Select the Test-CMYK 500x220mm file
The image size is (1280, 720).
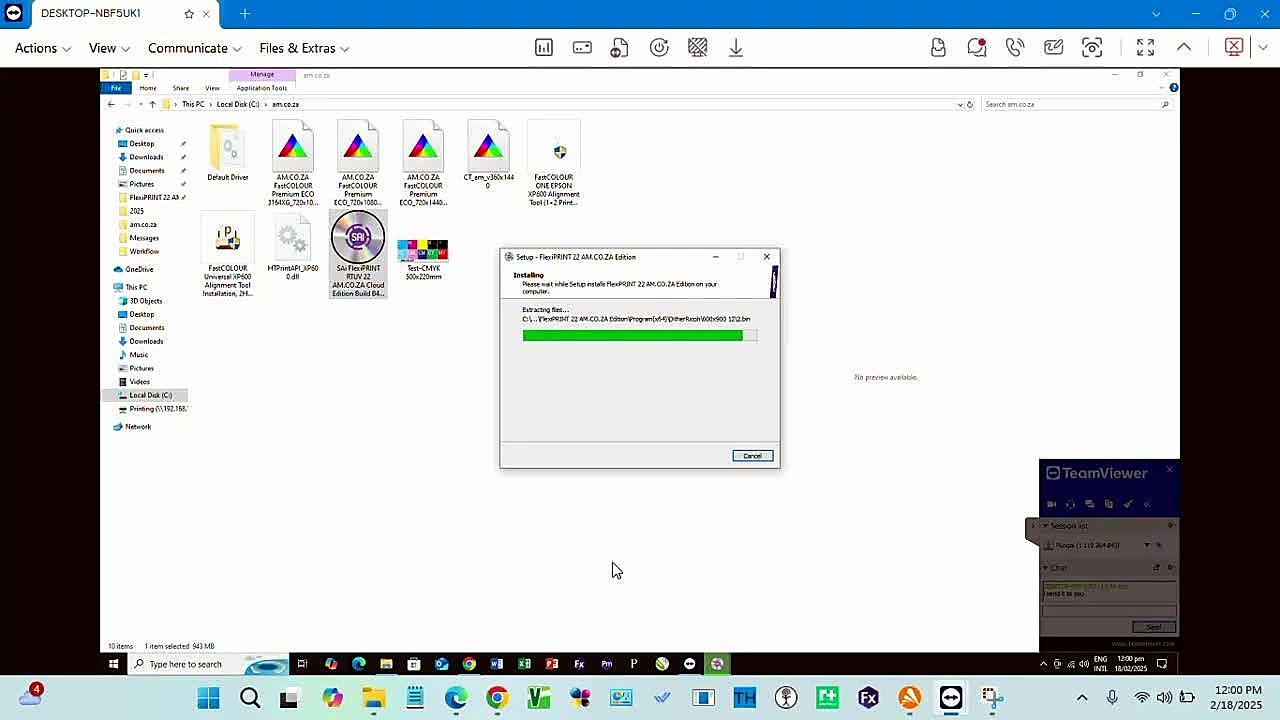423,258
